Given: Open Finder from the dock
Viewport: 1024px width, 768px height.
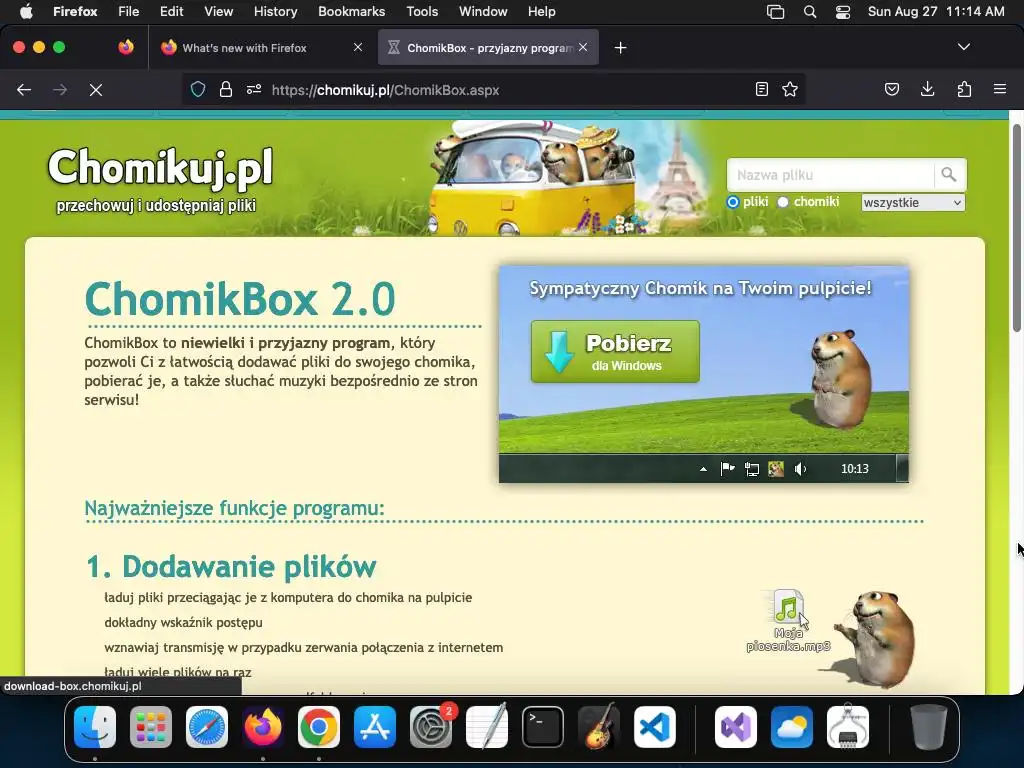Looking at the screenshot, I should coord(95,727).
